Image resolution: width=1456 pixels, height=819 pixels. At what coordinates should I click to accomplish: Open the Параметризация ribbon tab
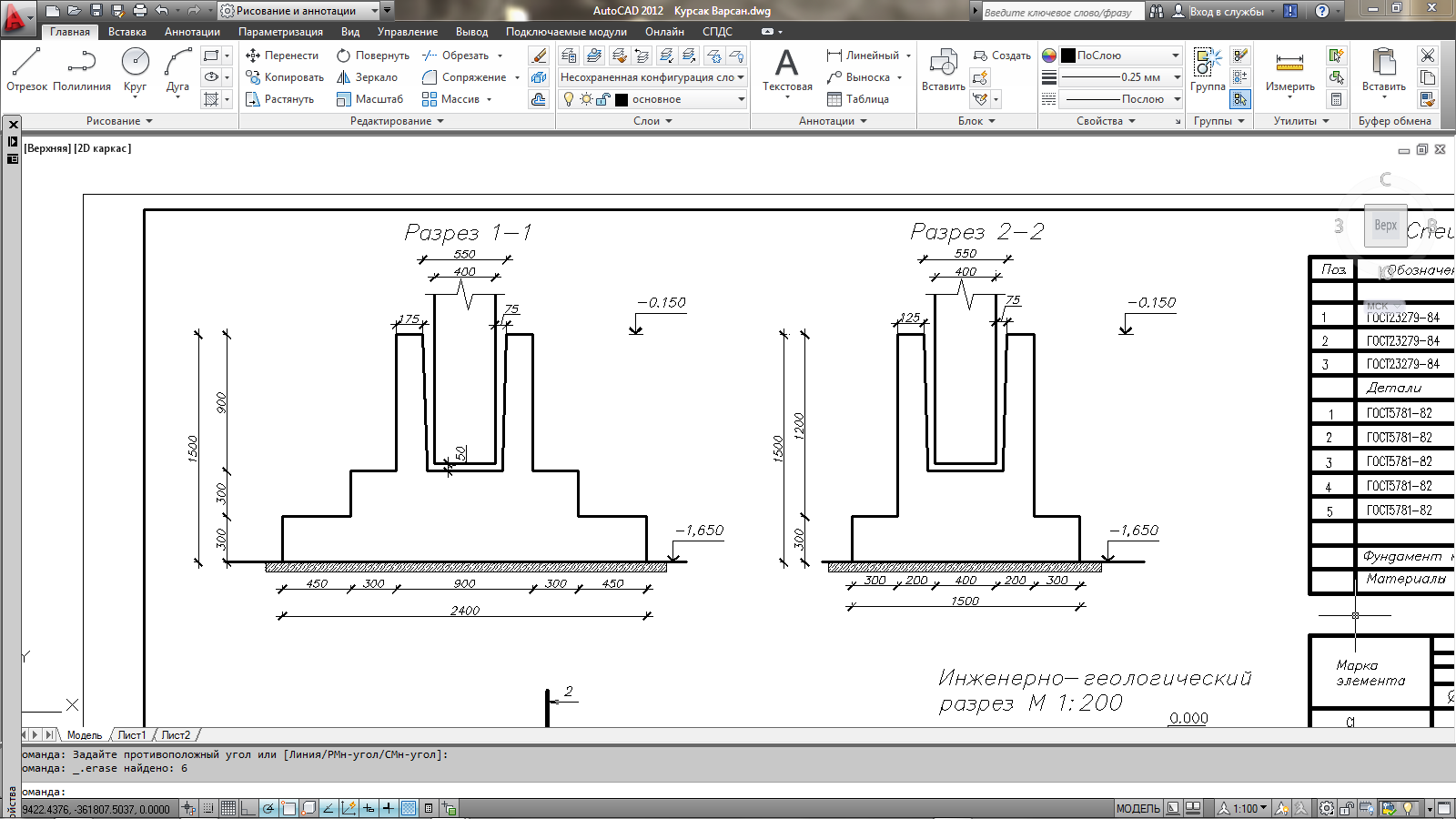280,32
